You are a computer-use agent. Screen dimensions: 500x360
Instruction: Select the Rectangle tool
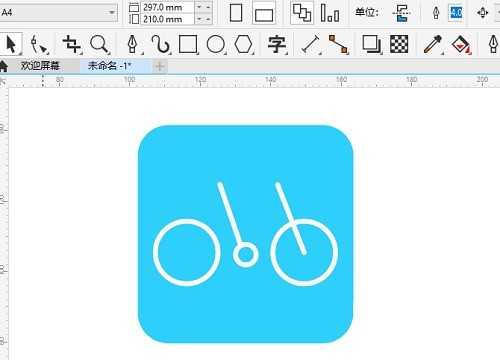click(188, 44)
